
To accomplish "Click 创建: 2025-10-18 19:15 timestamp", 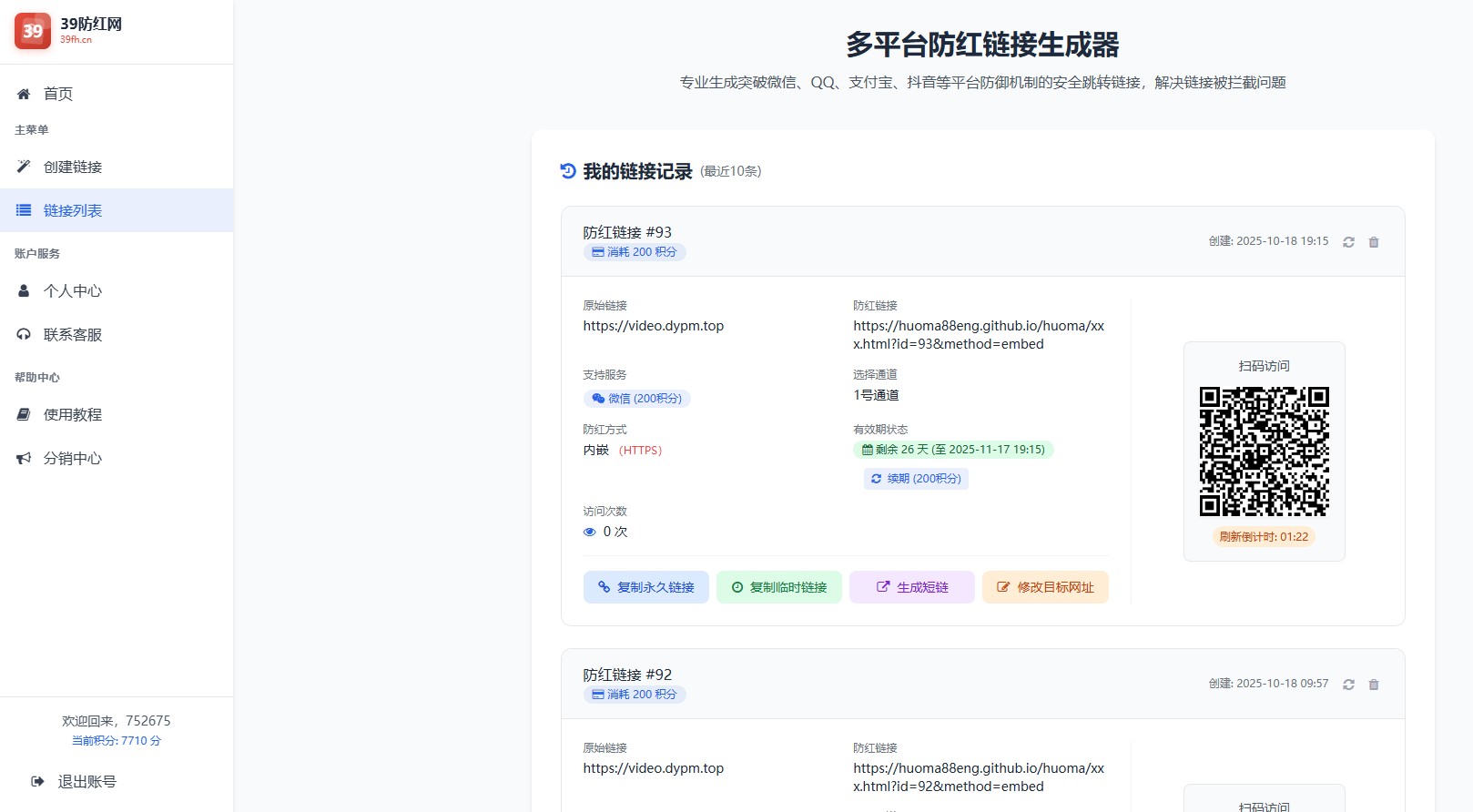I will tap(1268, 241).
